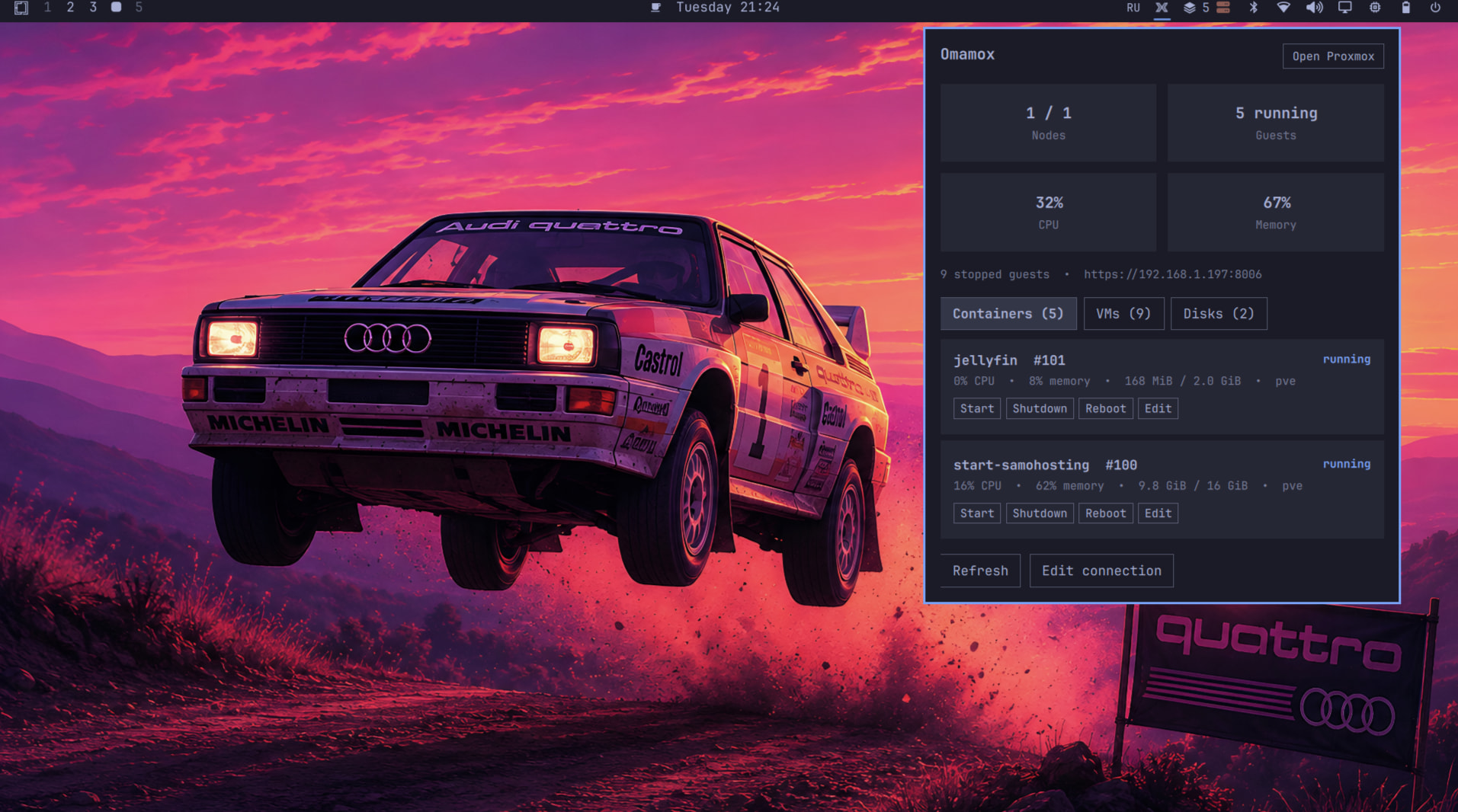The width and height of the screenshot is (1458, 812).
Task: Click the Refresh button
Action: tap(980, 571)
